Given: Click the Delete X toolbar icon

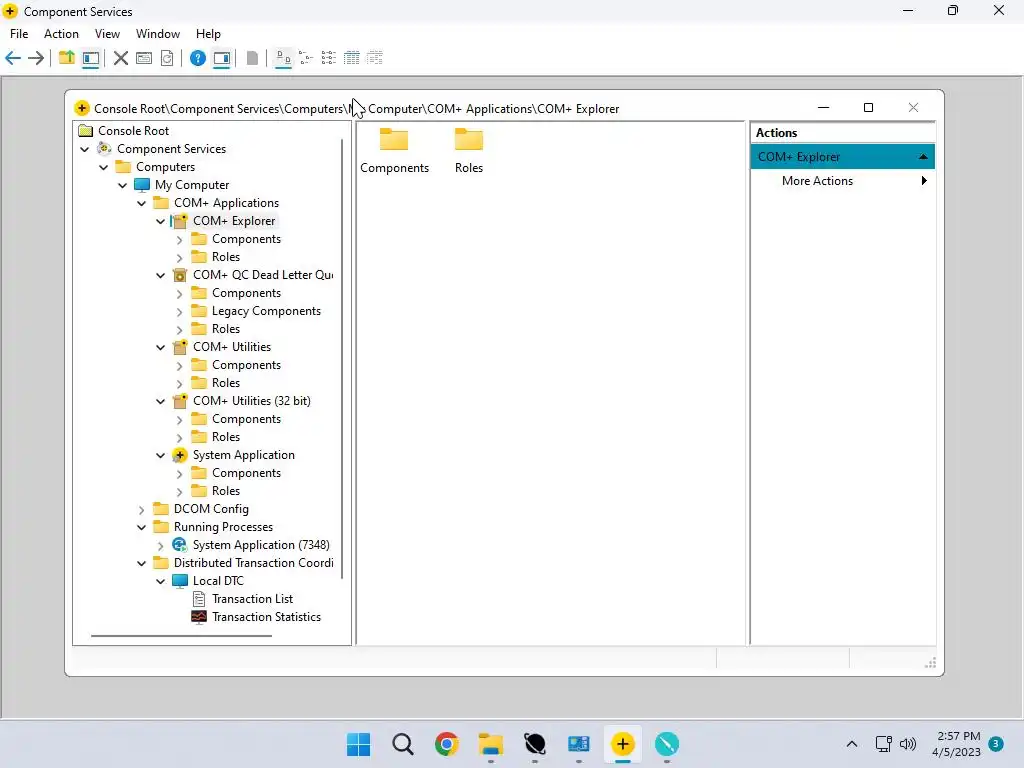Looking at the screenshot, I should pyautogui.click(x=121, y=58).
